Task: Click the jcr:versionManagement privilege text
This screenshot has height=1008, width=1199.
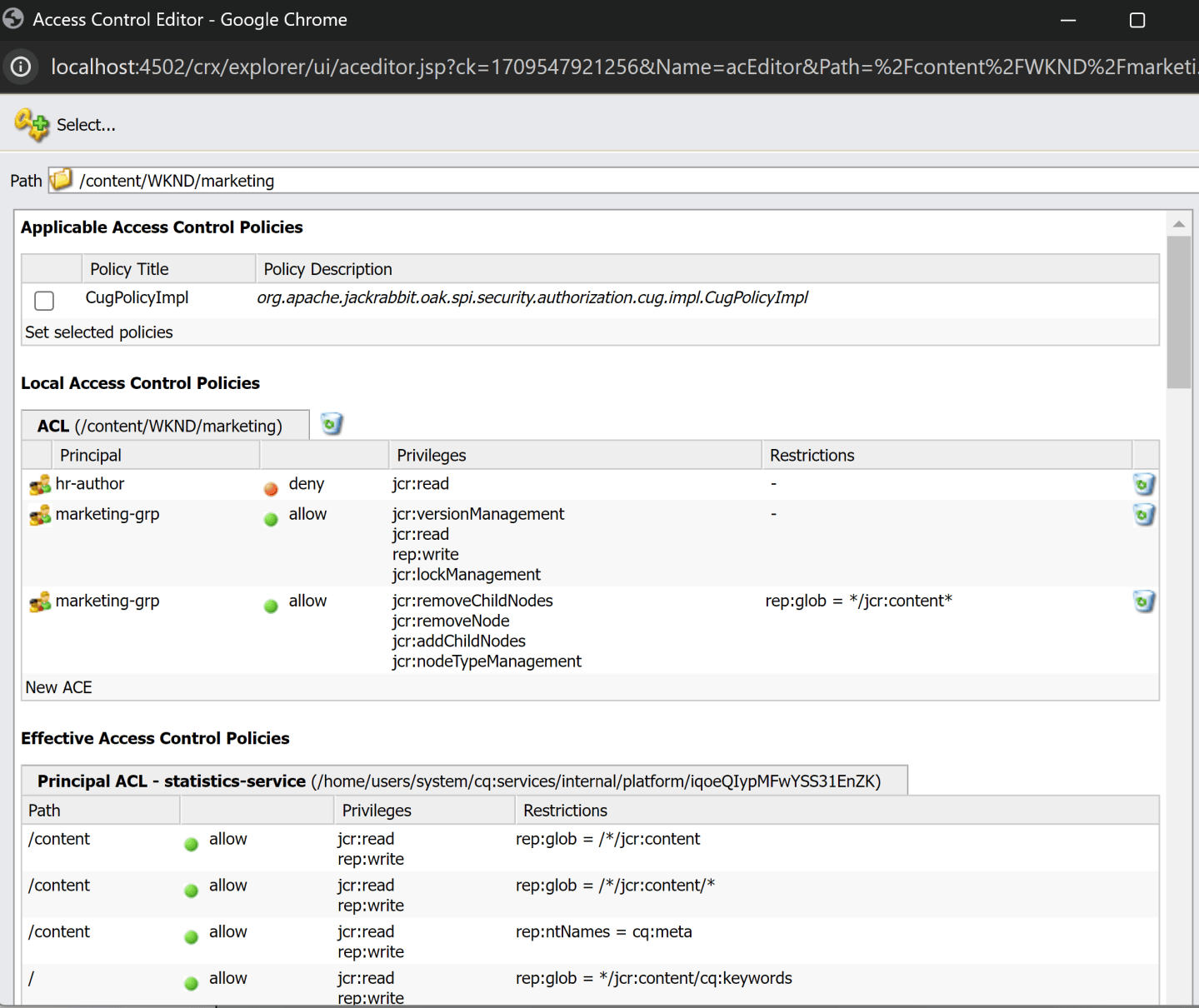Action: pyautogui.click(x=477, y=514)
